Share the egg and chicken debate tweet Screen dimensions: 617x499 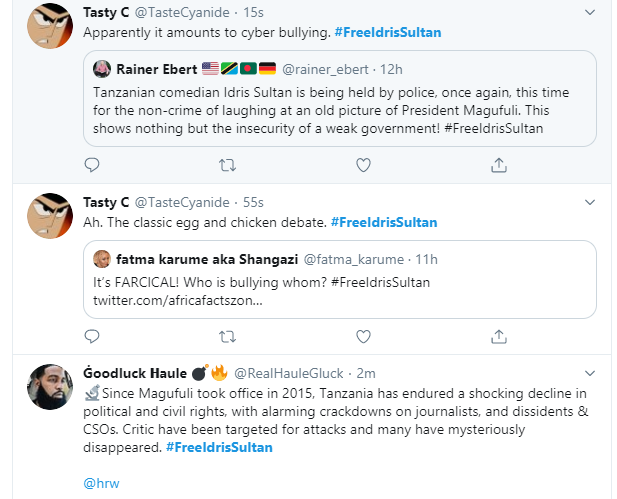[x=499, y=334]
